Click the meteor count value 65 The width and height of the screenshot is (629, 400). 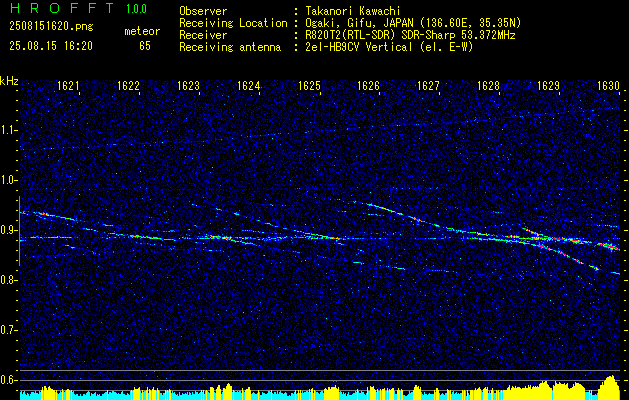point(145,46)
